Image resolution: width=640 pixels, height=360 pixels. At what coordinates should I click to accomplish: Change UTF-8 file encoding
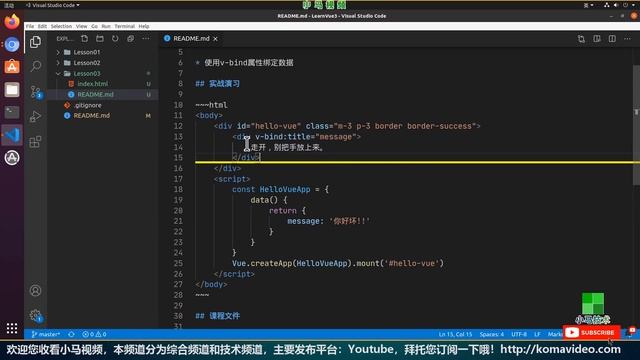point(519,334)
